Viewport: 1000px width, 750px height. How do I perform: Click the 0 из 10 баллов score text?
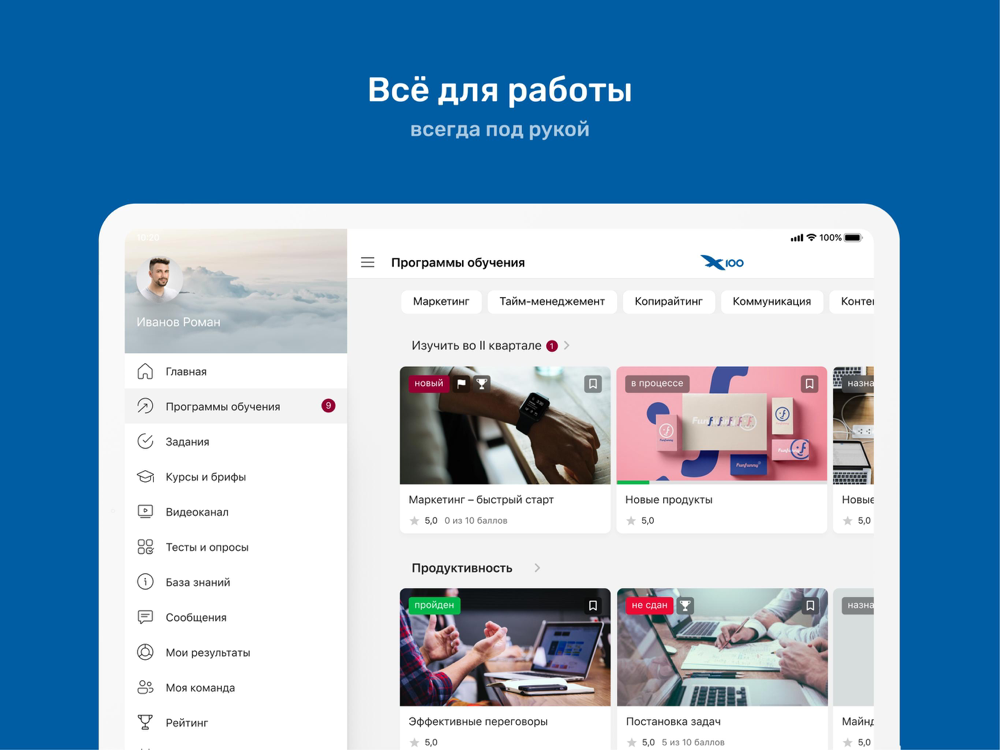click(476, 520)
